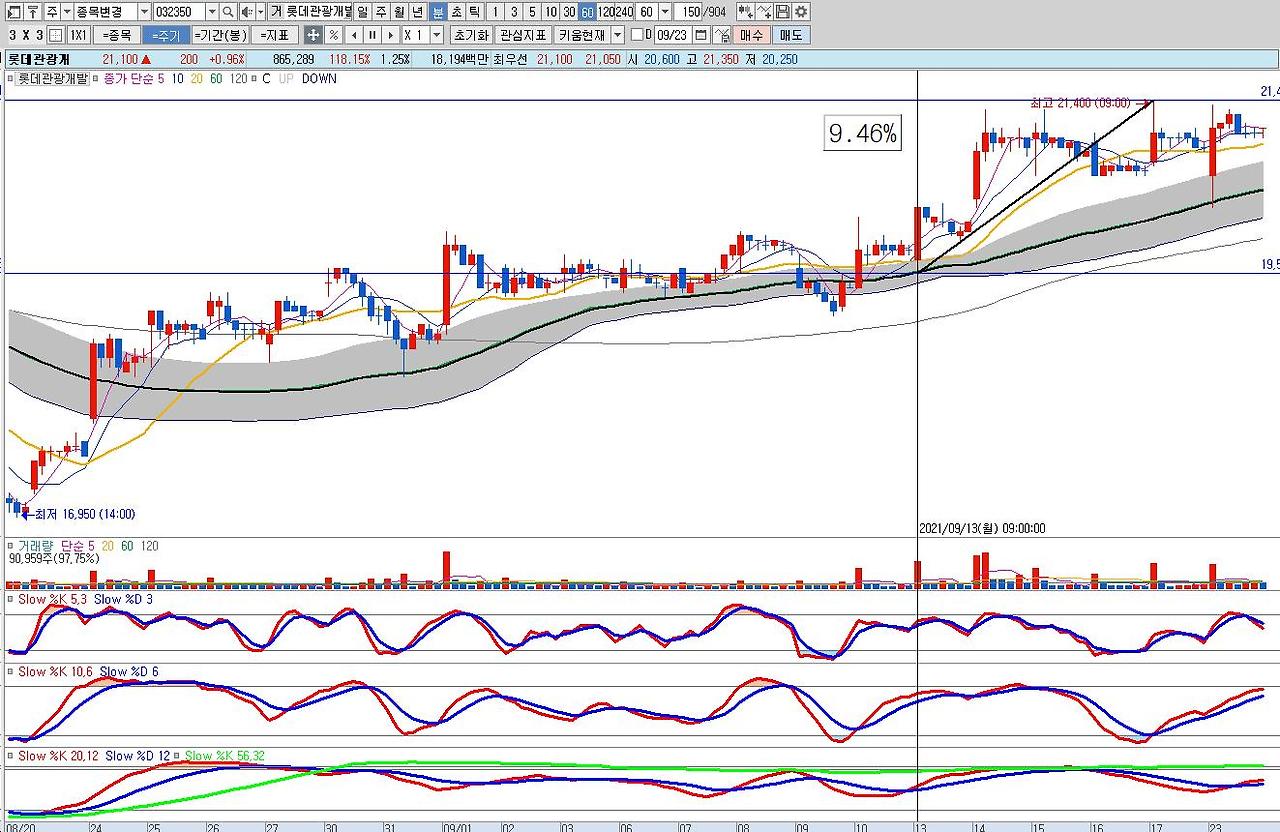
Task: Select the crosshair cursor tool
Action: 313,35
